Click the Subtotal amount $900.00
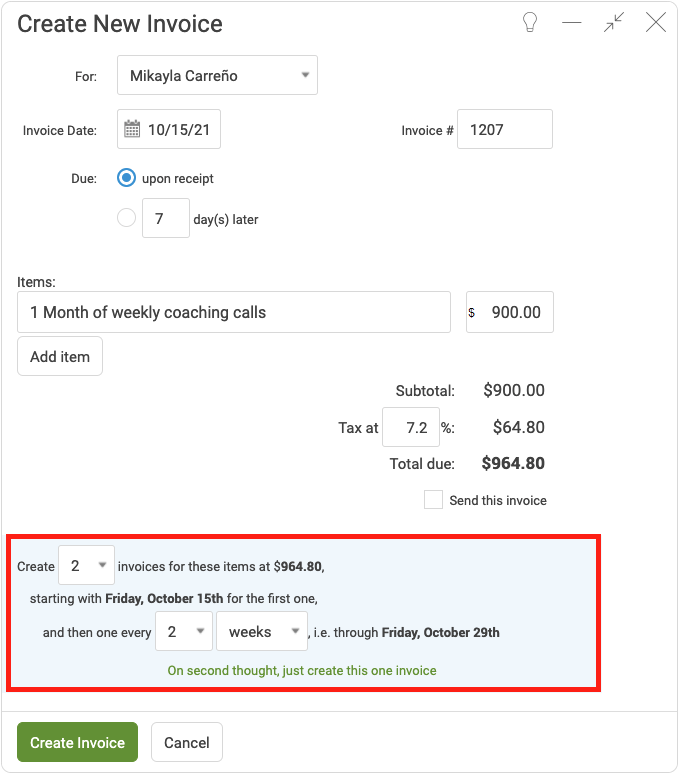This screenshot has width=680, height=774. coord(514,390)
